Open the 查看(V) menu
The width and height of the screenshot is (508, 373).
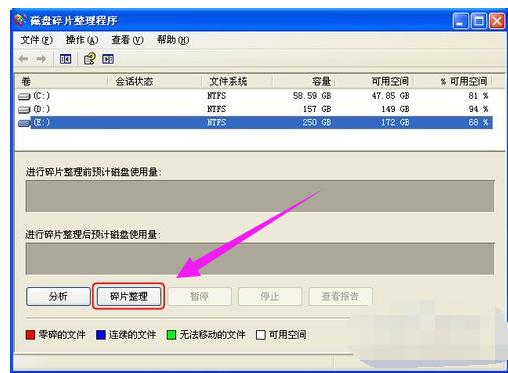127,40
